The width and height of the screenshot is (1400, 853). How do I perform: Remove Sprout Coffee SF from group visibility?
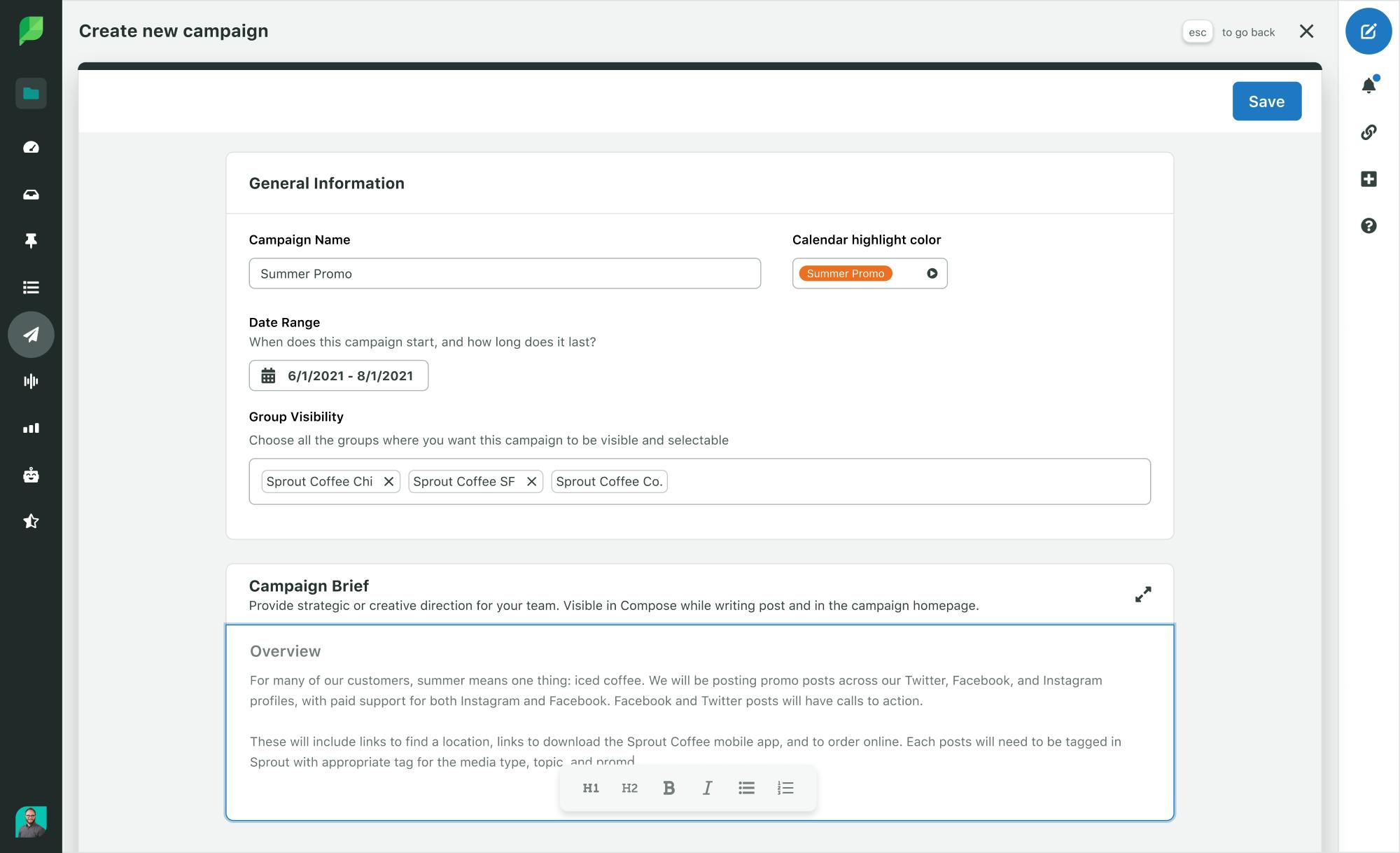pos(531,481)
